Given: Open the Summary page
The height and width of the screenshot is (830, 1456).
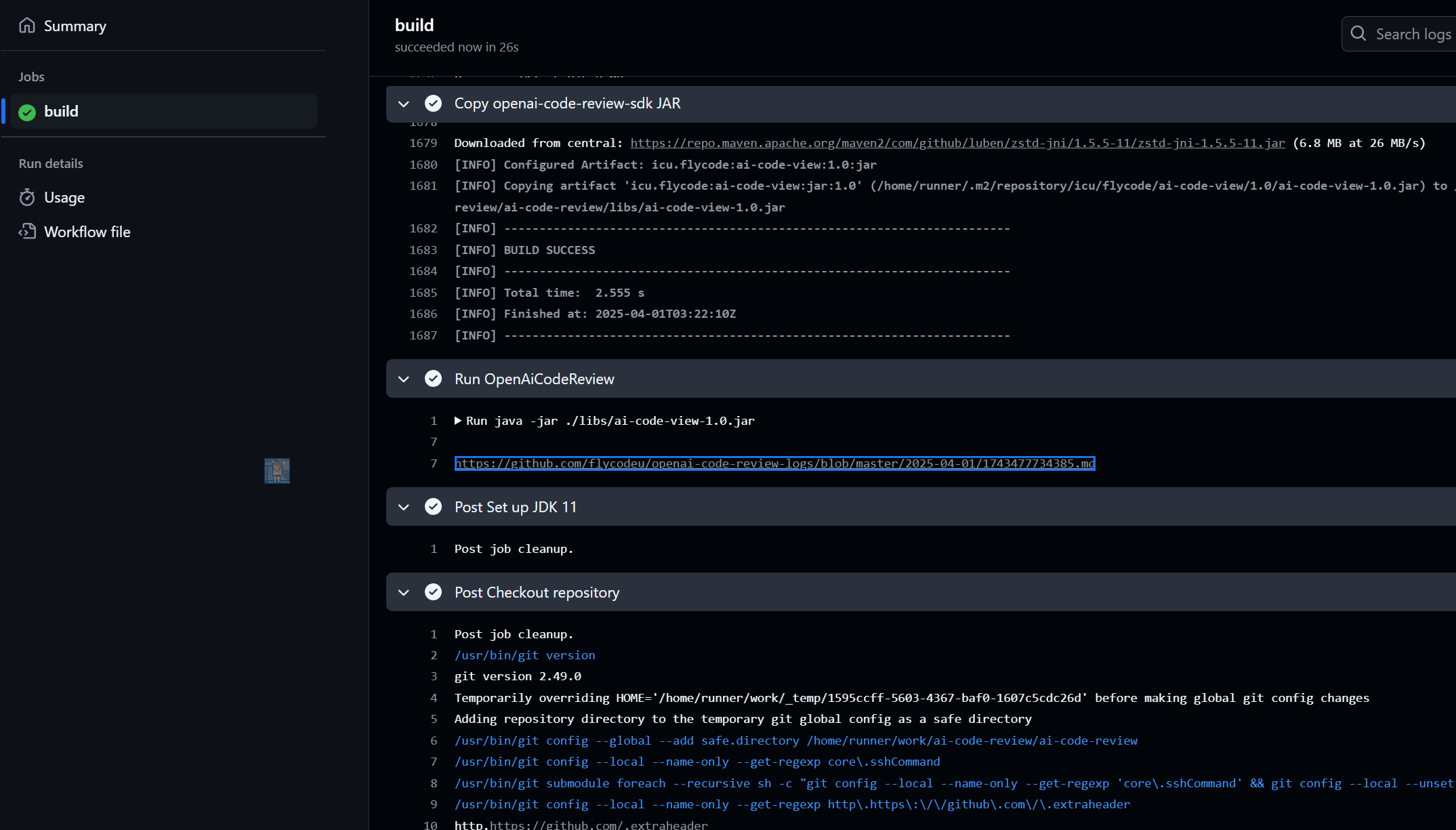Looking at the screenshot, I should [75, 26].
